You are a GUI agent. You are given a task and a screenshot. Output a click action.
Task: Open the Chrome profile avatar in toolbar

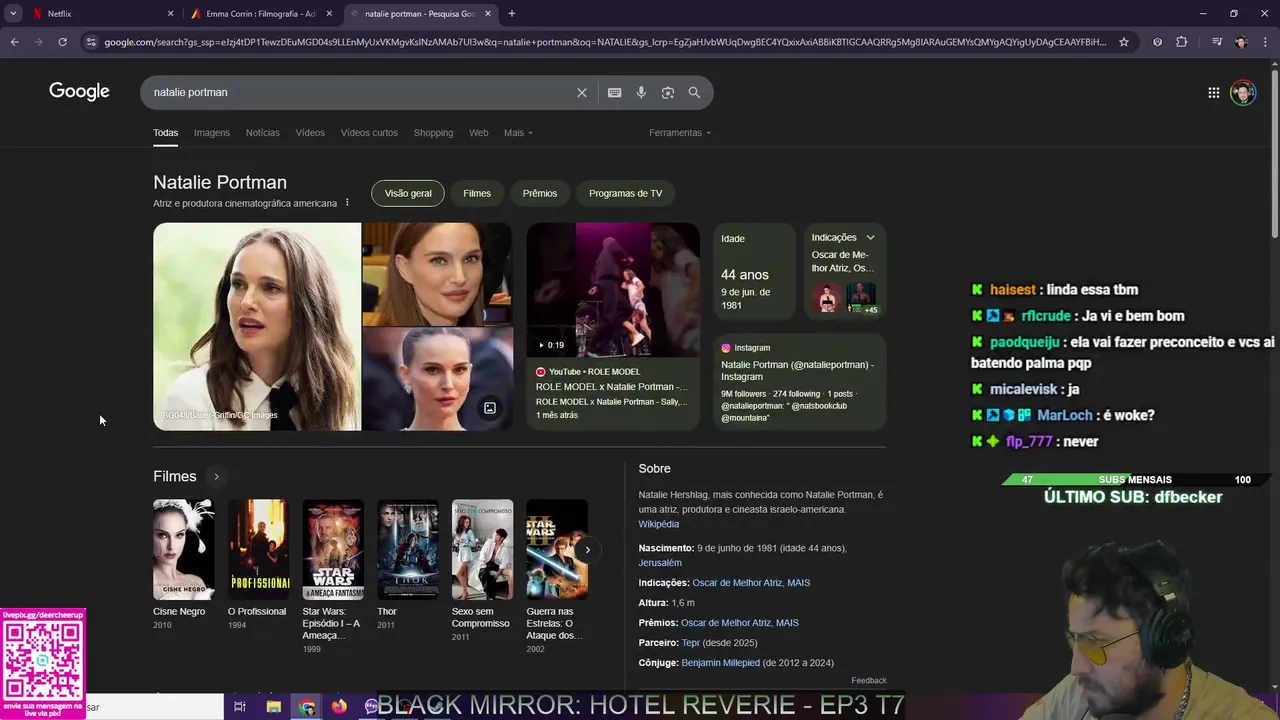1241,42
